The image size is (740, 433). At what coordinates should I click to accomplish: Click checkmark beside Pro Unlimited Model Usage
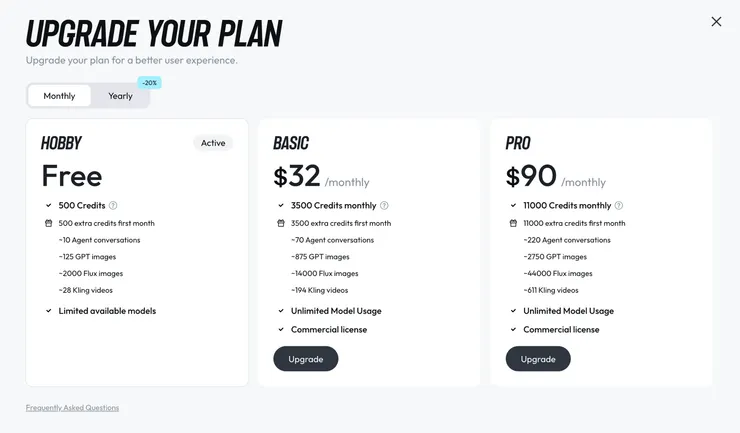[513, 311]
